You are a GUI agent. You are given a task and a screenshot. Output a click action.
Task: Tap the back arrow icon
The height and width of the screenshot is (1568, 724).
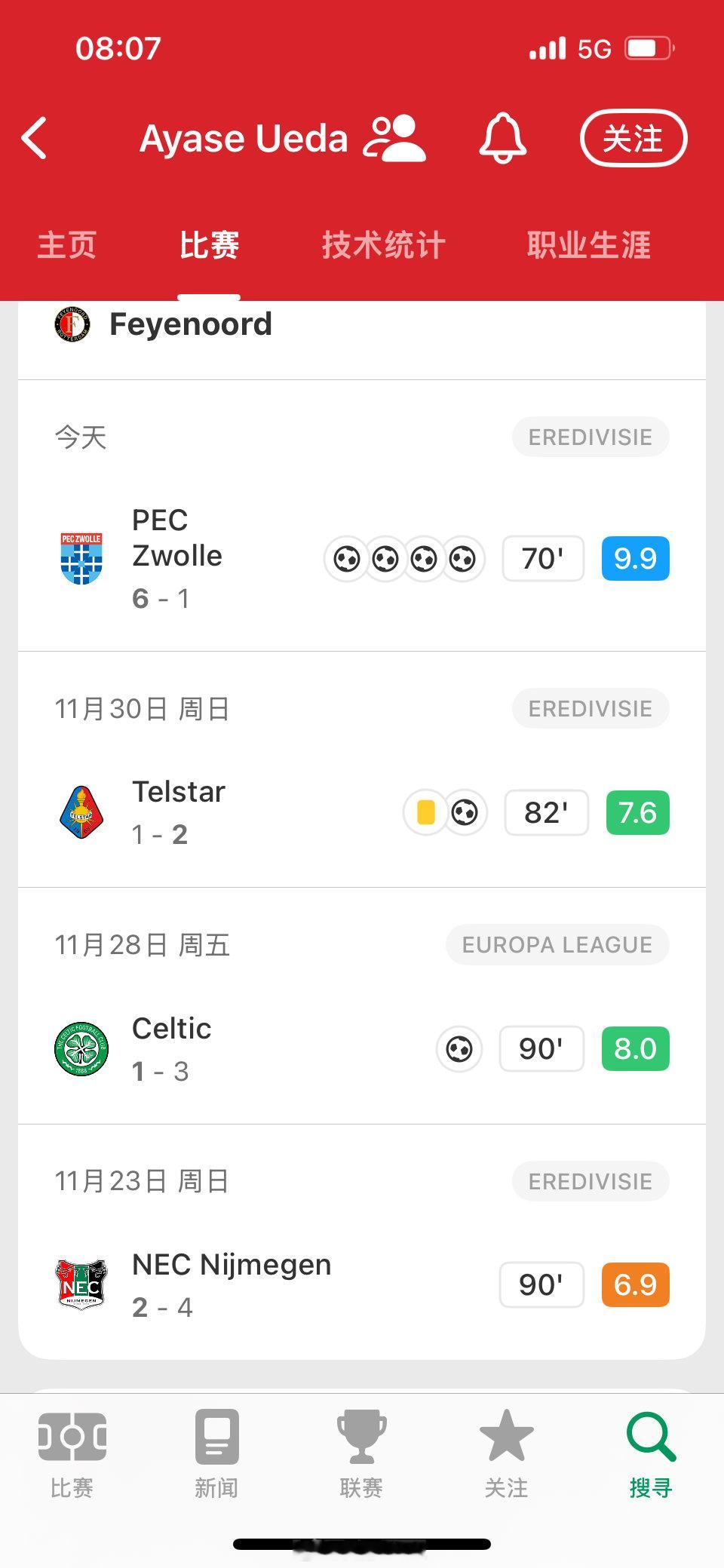point(35,138)
